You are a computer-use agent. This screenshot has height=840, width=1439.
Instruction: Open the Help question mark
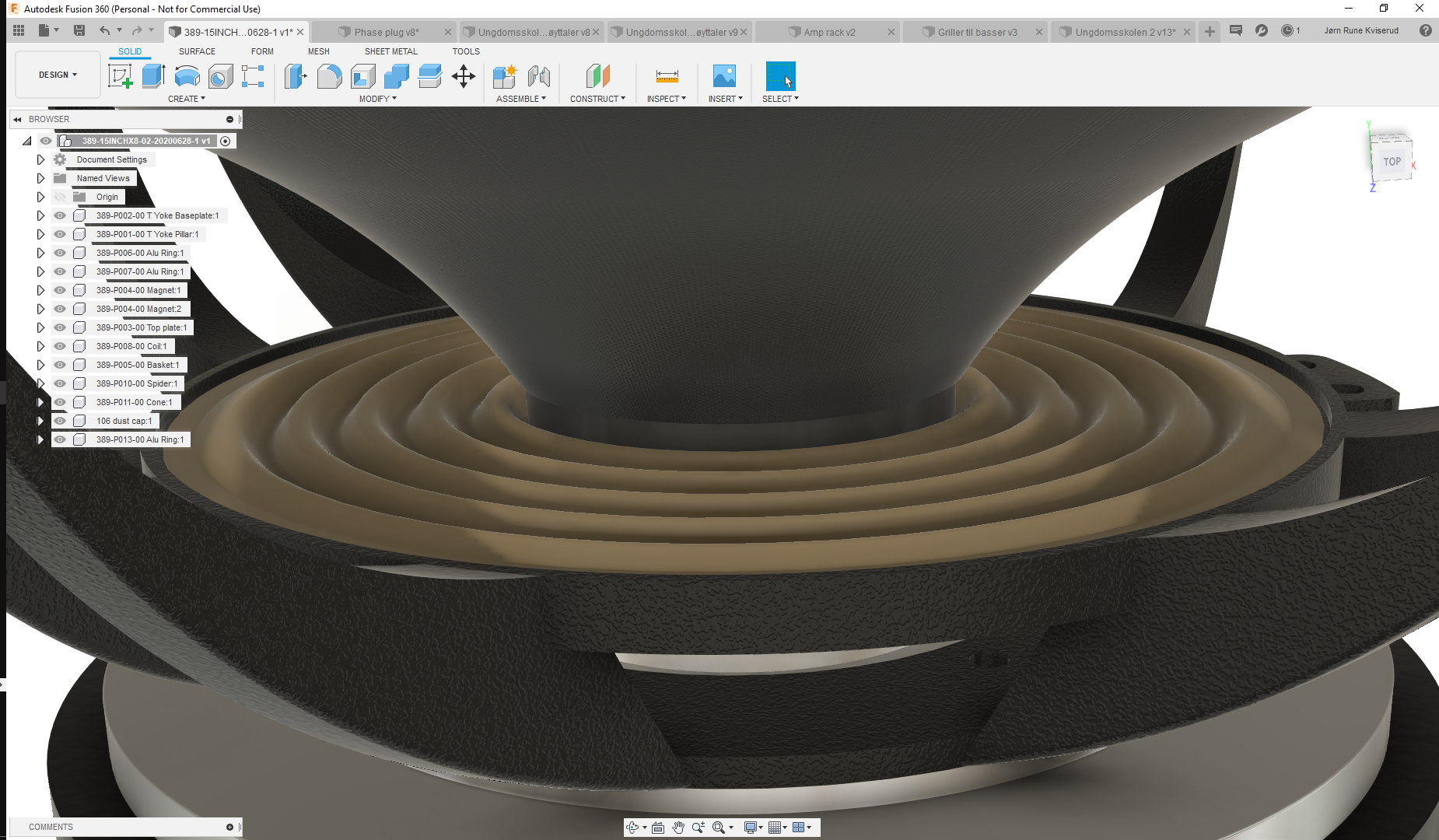(1425, 30)
